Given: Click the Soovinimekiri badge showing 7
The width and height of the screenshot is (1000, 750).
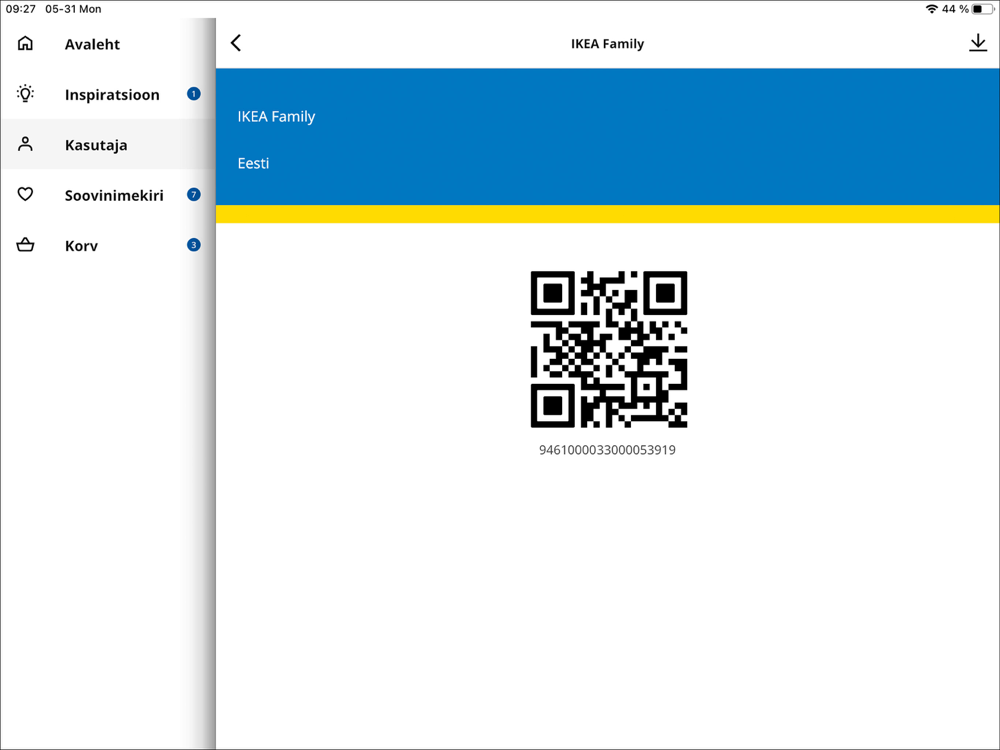Looking at the screenshot, I should pos(194,195).
